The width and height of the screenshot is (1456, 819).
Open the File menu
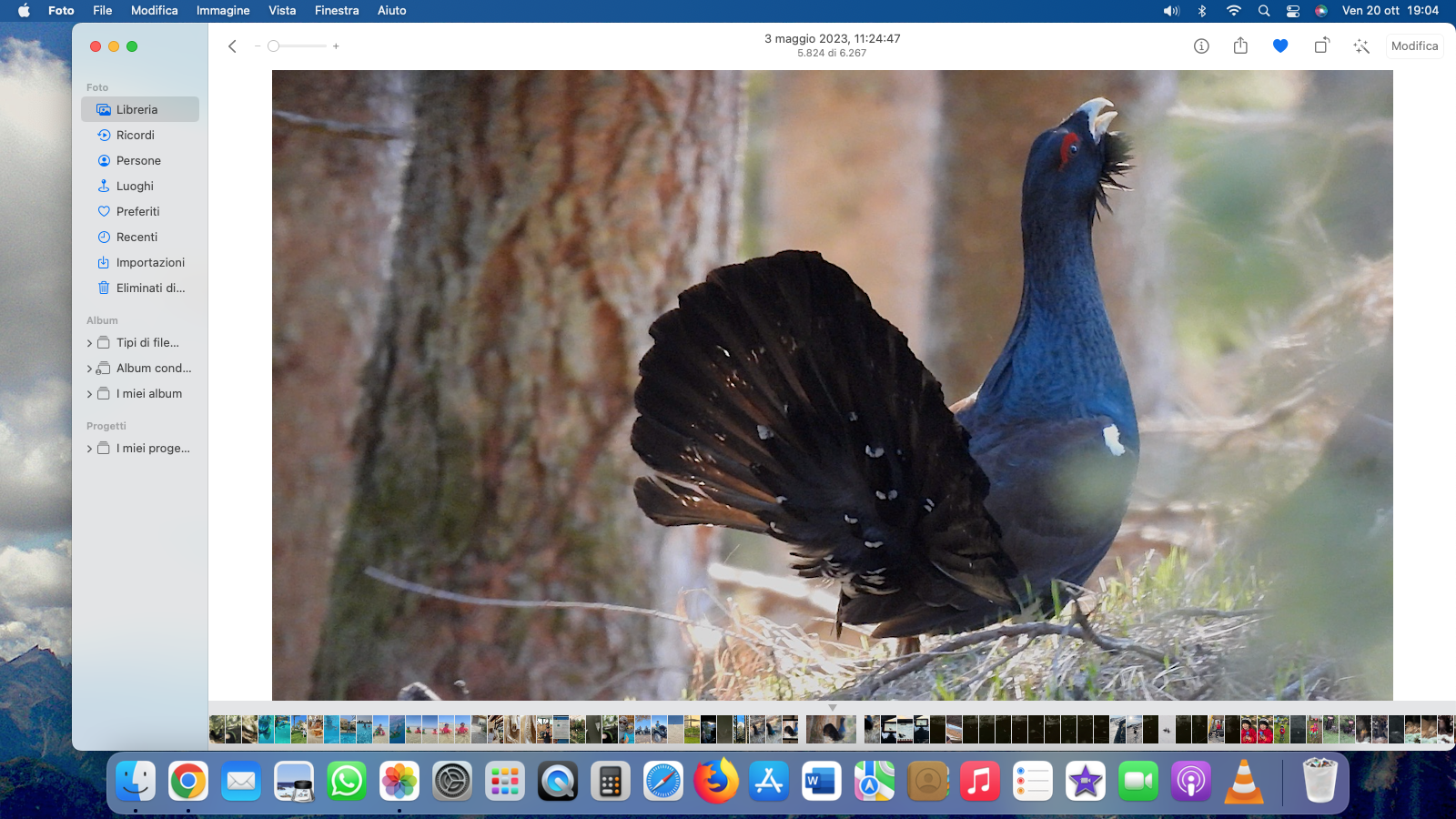[x=103, y=11]
